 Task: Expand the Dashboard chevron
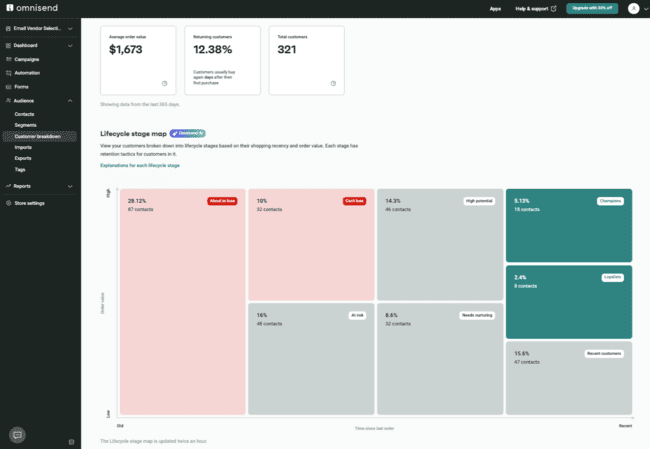pyautogui.click(x=70, y=46)
